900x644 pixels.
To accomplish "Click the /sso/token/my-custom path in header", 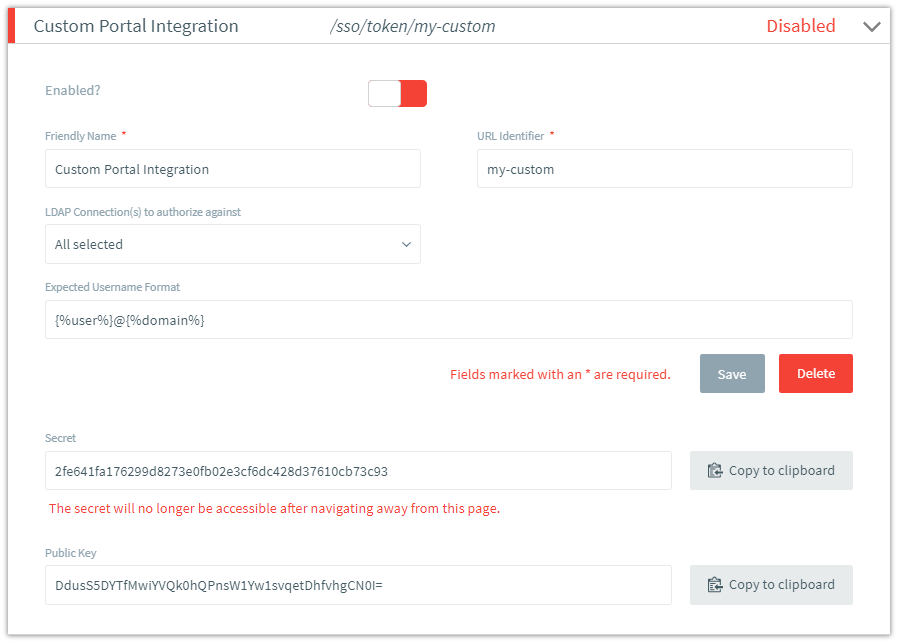I will [412, 26].
